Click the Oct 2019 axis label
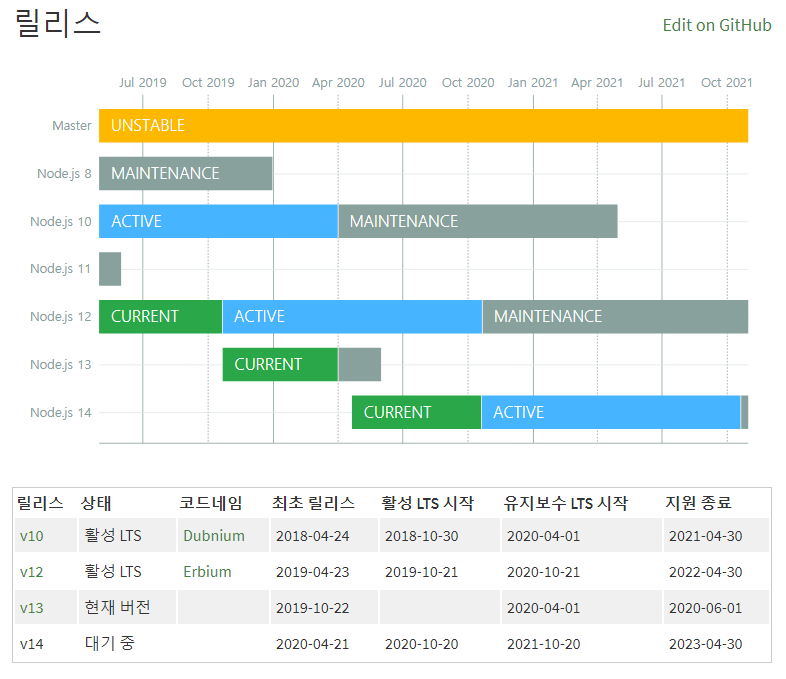 (x=208, y=83)
